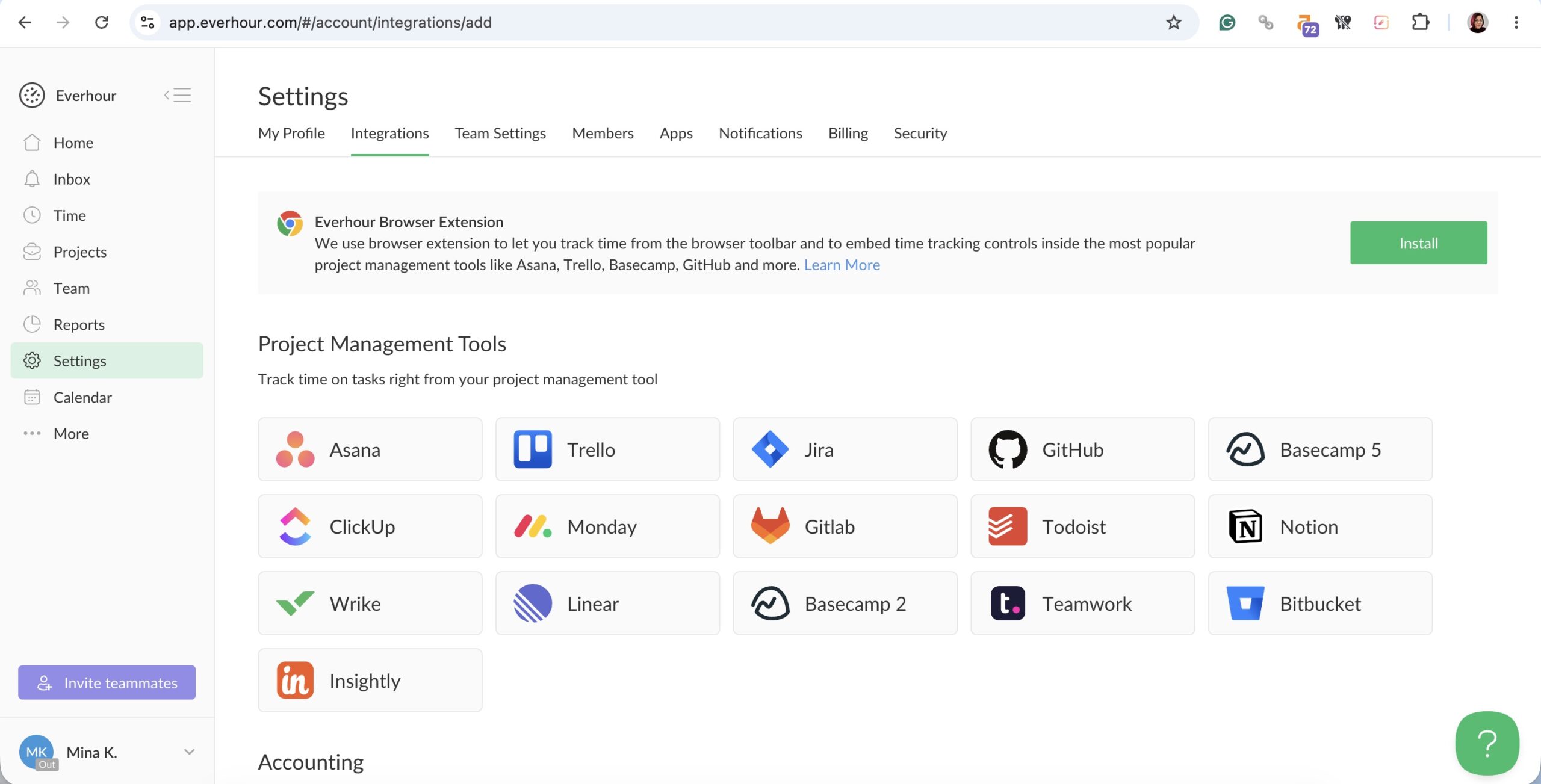Screen dimensions: 1541x784
Task: Open the Team Settings tab
Action: point(500,133)
